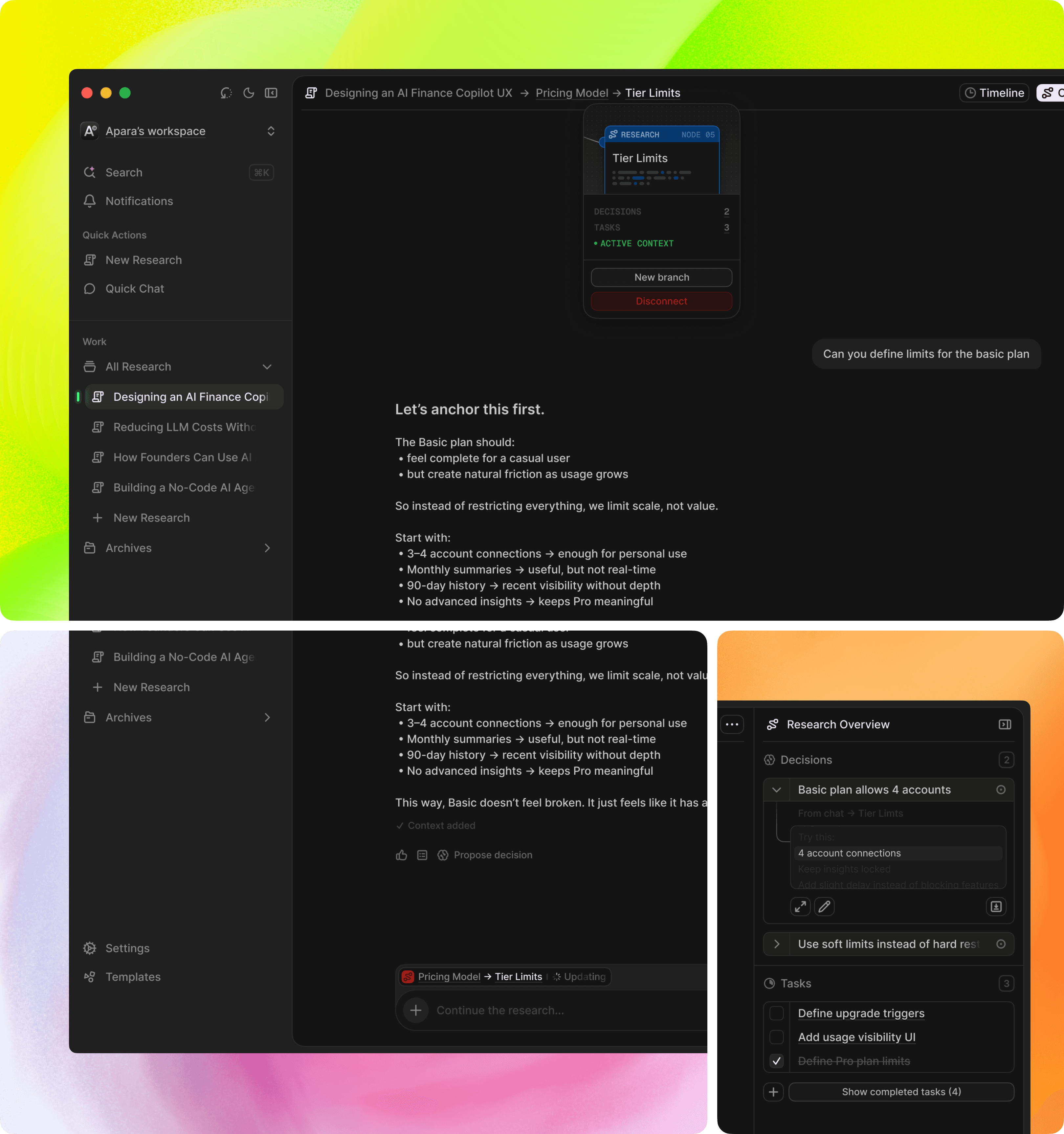
Task: Click Show completed tasks (4) button
Action: tap(901, 1092)
